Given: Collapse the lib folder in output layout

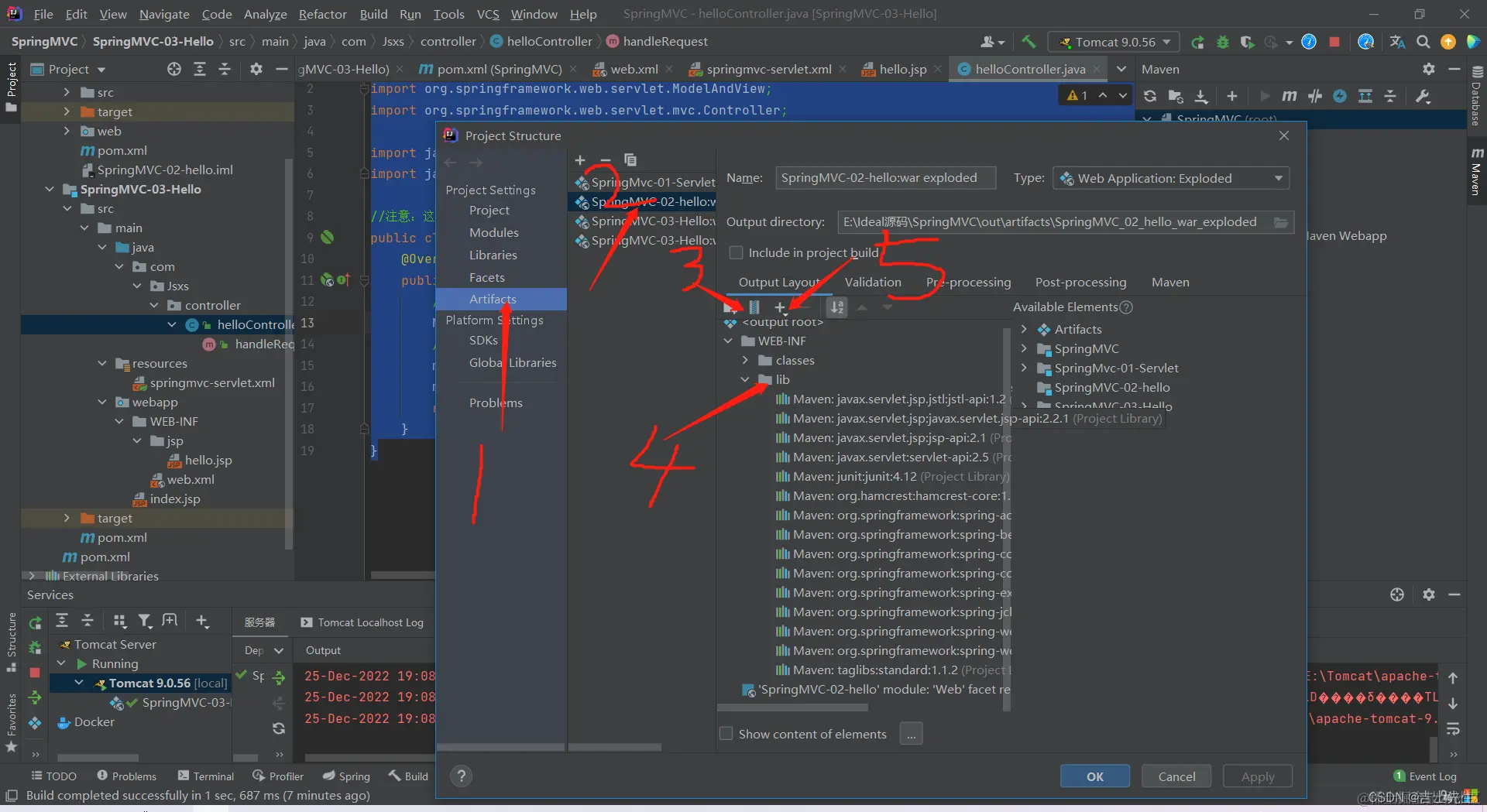Looking at the screenshot, I should (745, 379).
